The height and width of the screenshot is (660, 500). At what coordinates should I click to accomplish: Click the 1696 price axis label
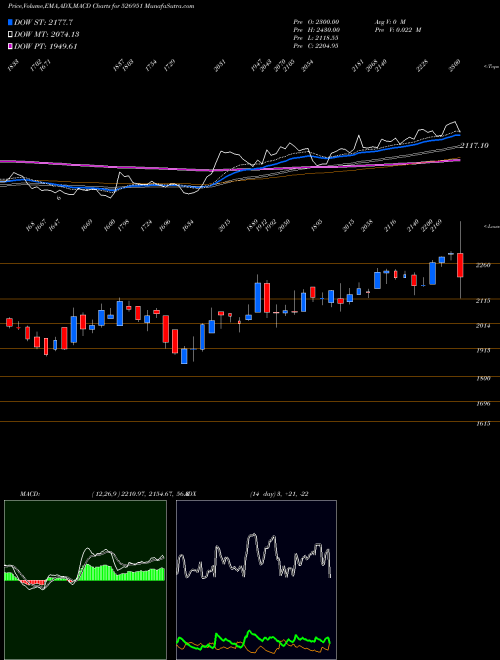pyautogui.click(x=483, y=404)
